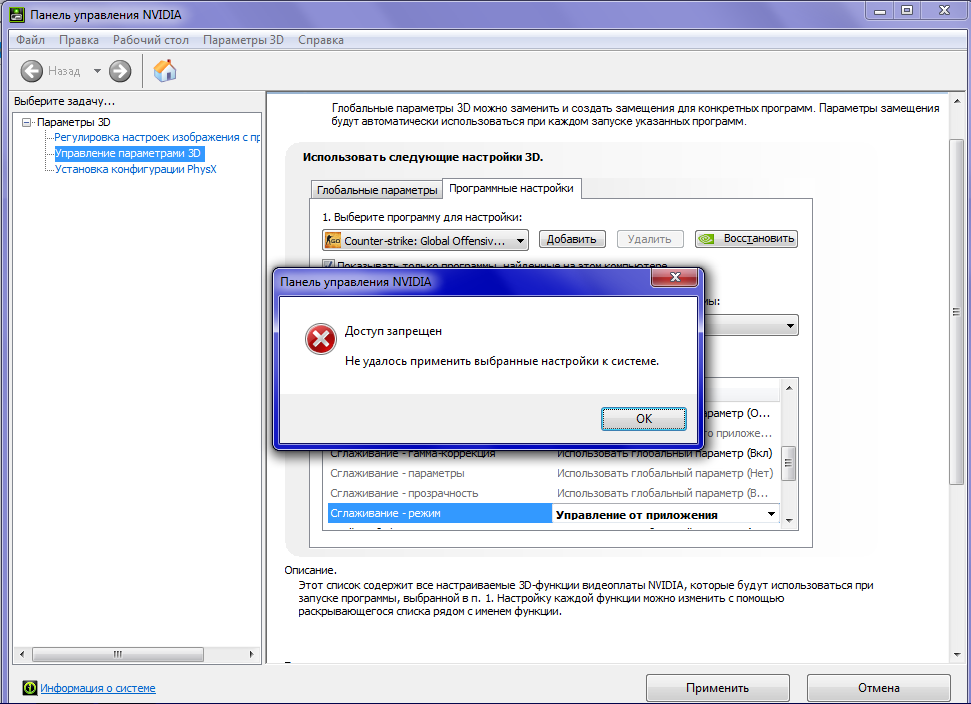Select the Программные настройки tab
Viewport: 971px width, 704px height.
click(x=512, y=188)
